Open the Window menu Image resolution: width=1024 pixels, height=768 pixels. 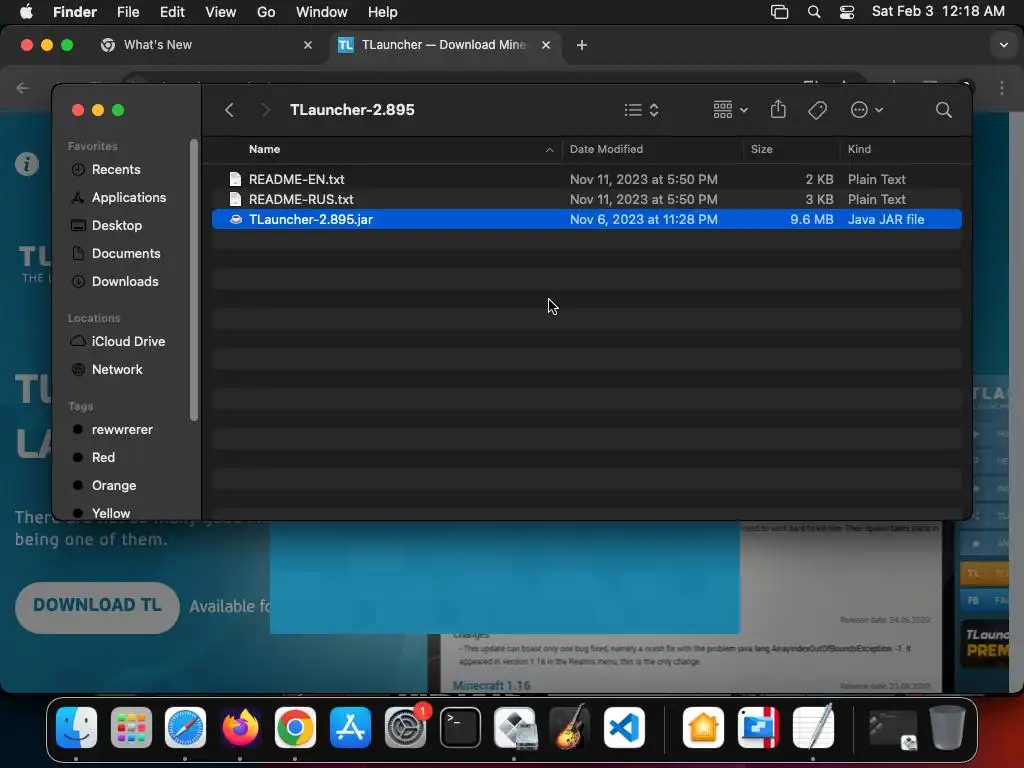coord(321,12)
